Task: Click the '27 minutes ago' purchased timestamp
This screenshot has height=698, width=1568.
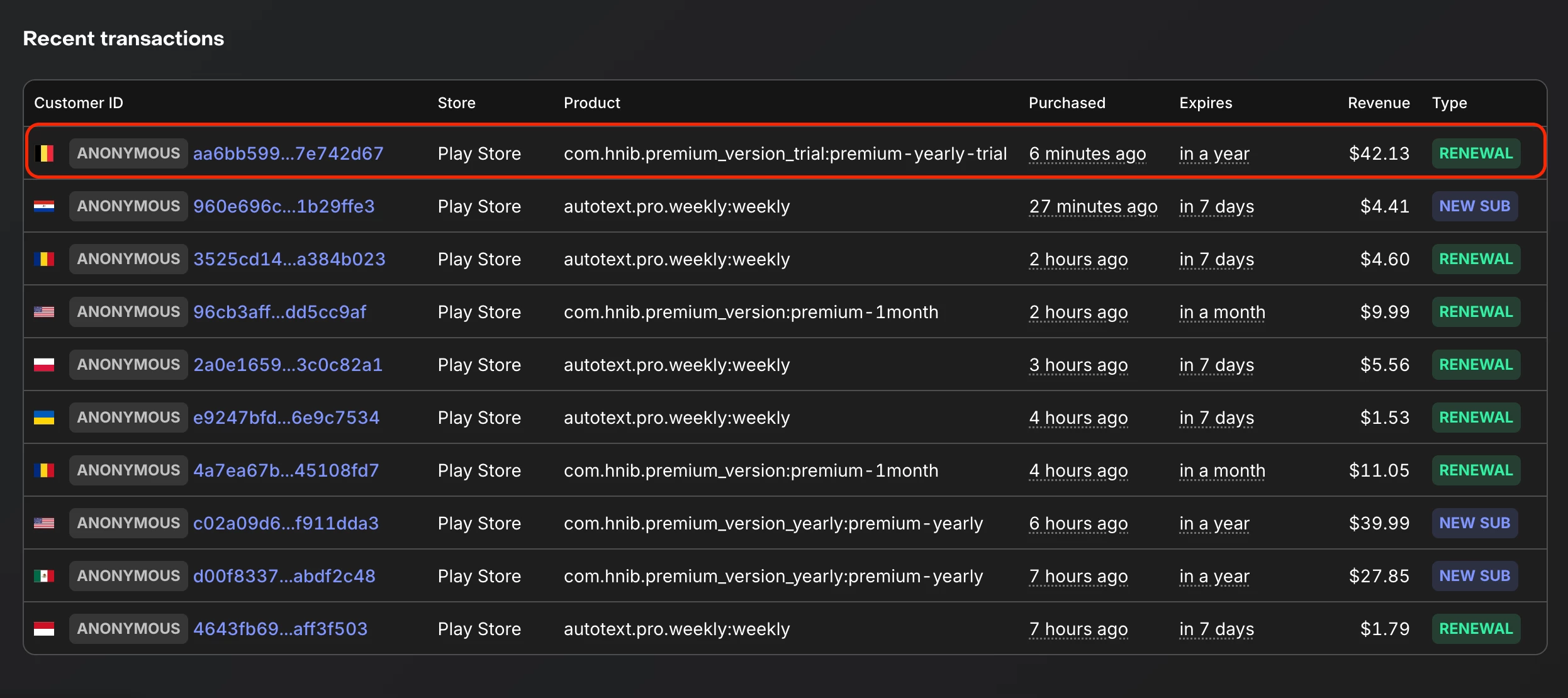Action: pyautogui.click(x=1093, y=206)
